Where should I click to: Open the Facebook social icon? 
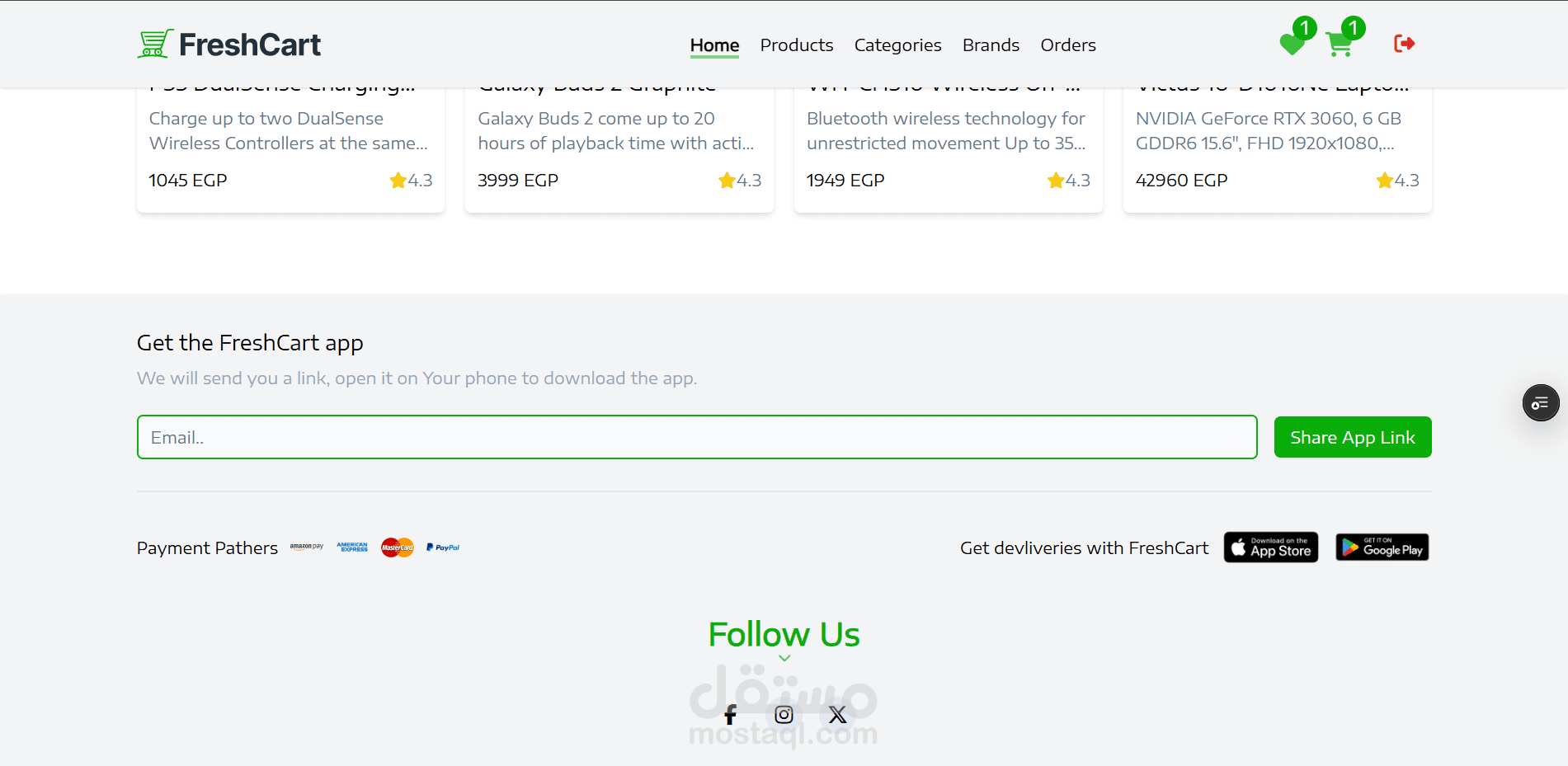(730, 715)
